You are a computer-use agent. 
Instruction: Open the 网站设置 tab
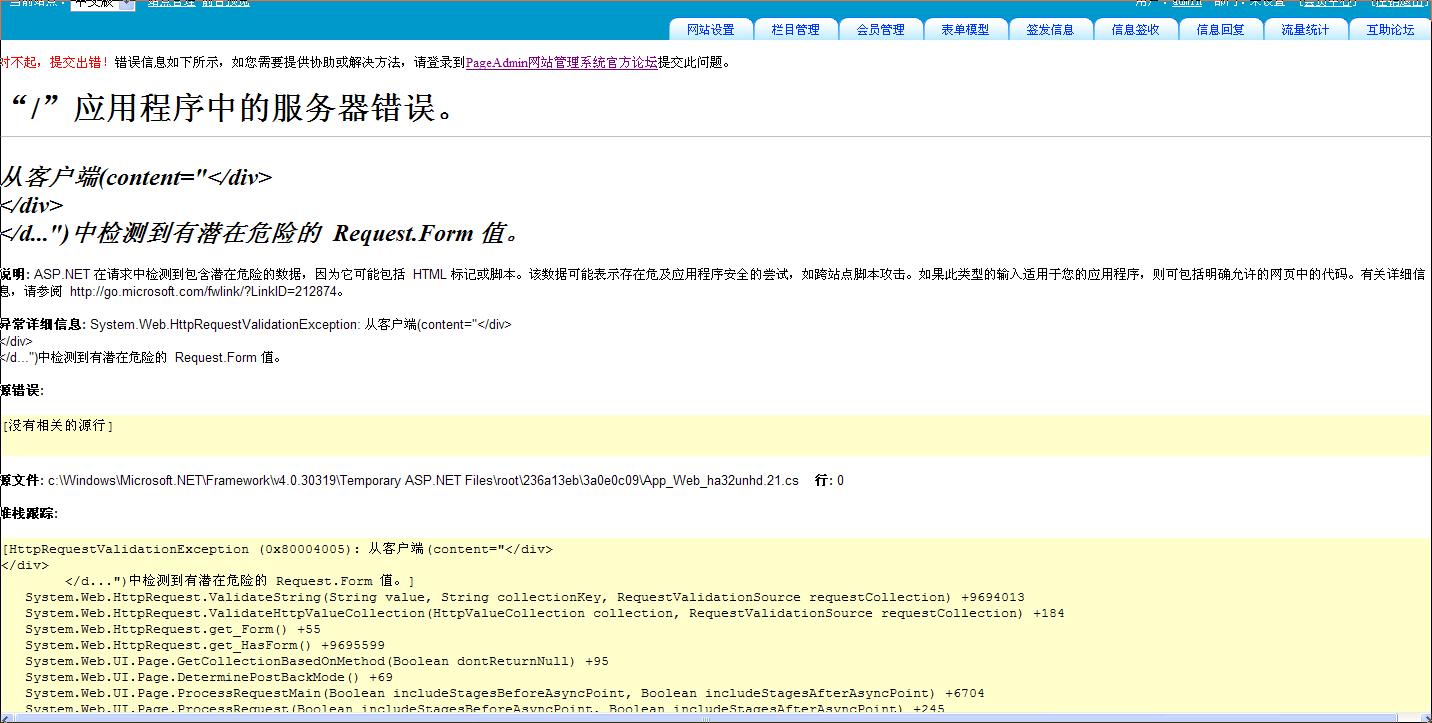[x=710, y=30]
